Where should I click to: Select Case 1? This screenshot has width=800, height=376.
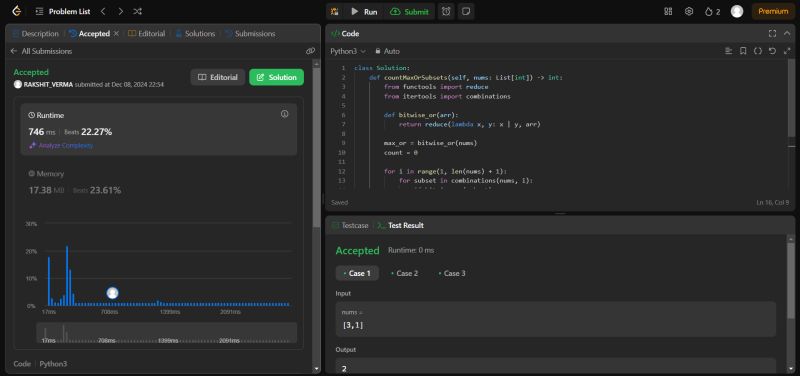point(357,273)
